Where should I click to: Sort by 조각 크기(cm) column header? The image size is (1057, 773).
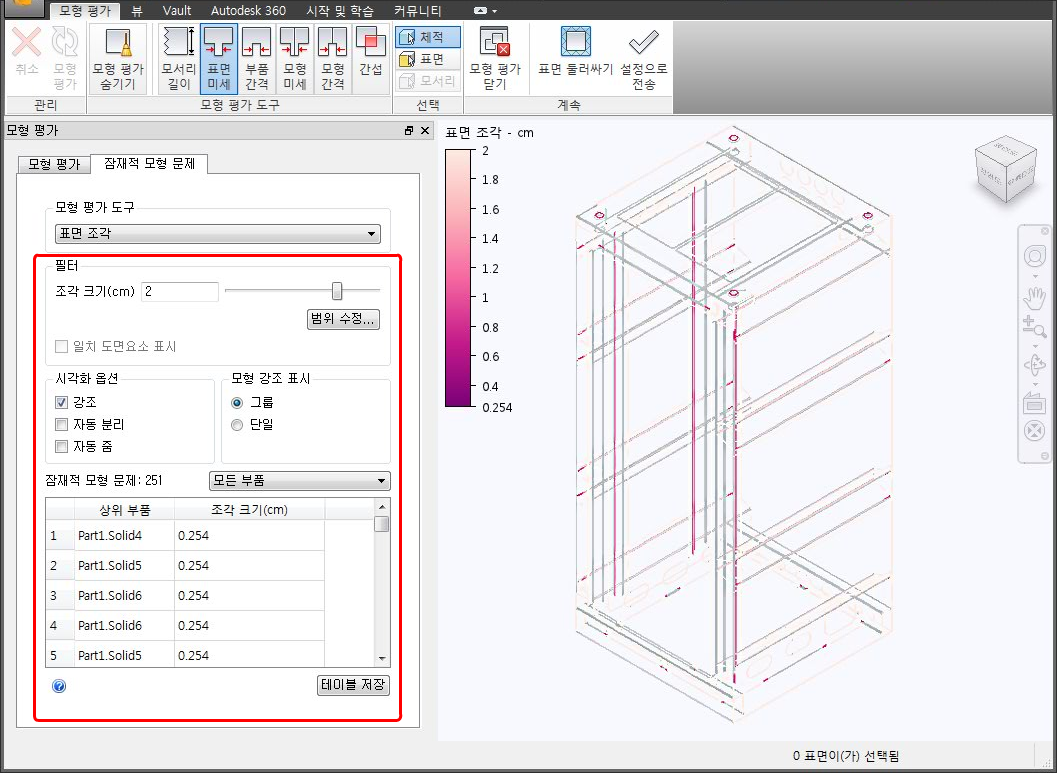[x=249, y=509]
